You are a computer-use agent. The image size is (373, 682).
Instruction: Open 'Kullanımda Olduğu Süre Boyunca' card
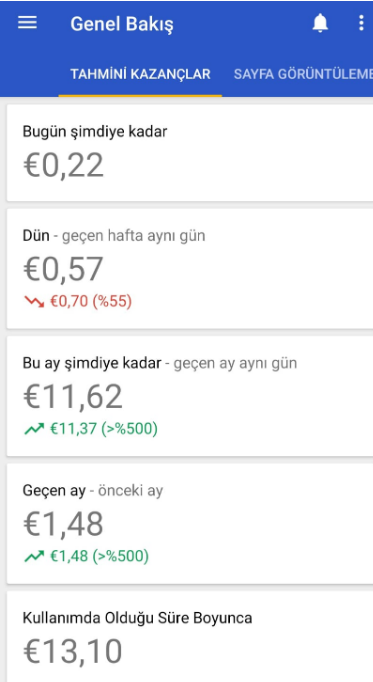coord(190,637)
